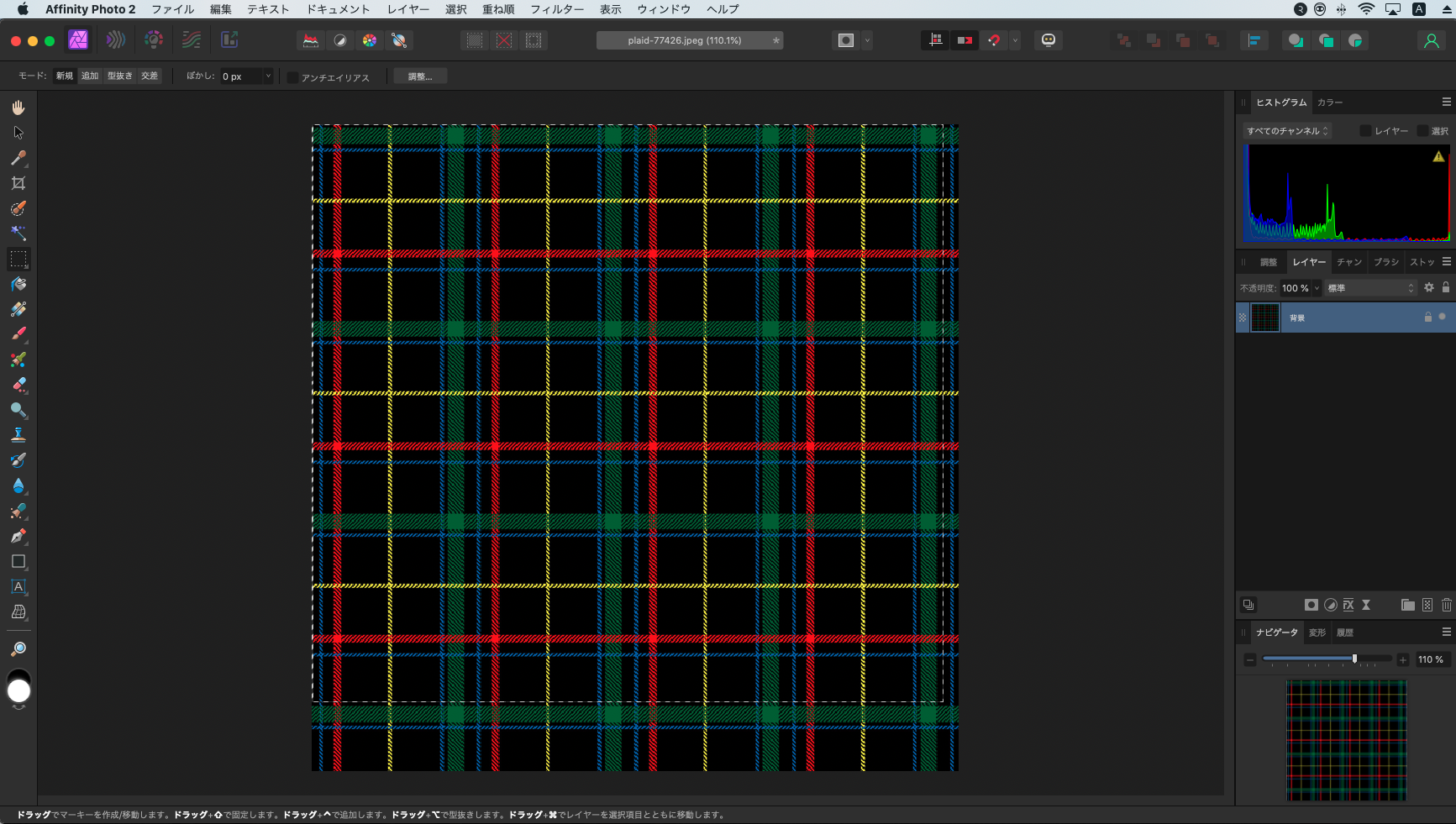Open the フィルター menu
This screenshot has width=1456, height=824.
[x=557, y=9]
